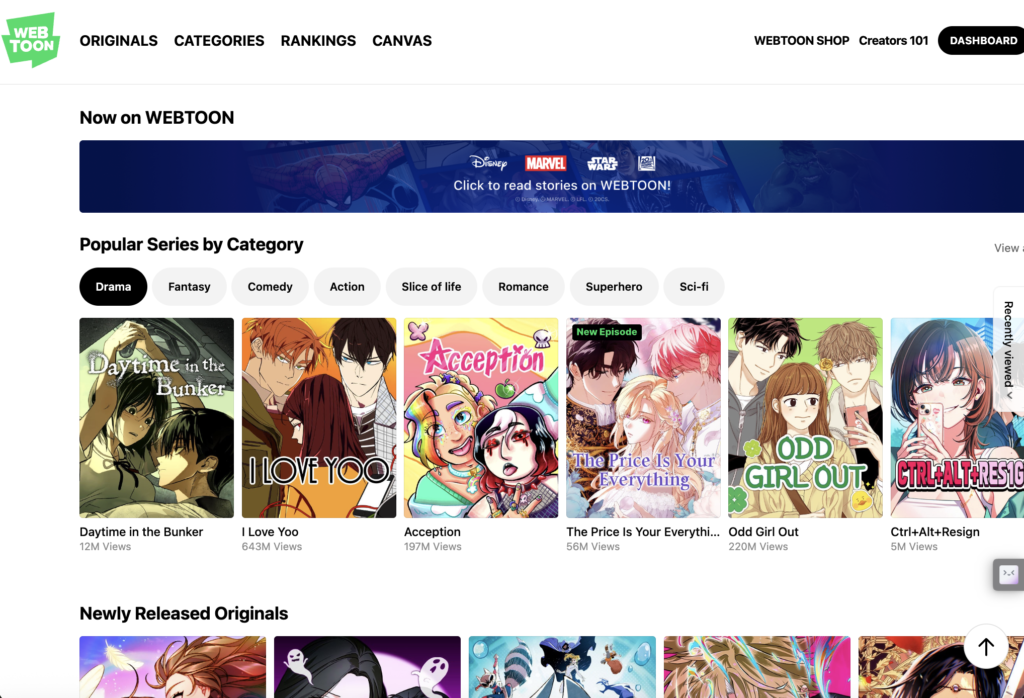Click the New Episode badge

point(606,332)
